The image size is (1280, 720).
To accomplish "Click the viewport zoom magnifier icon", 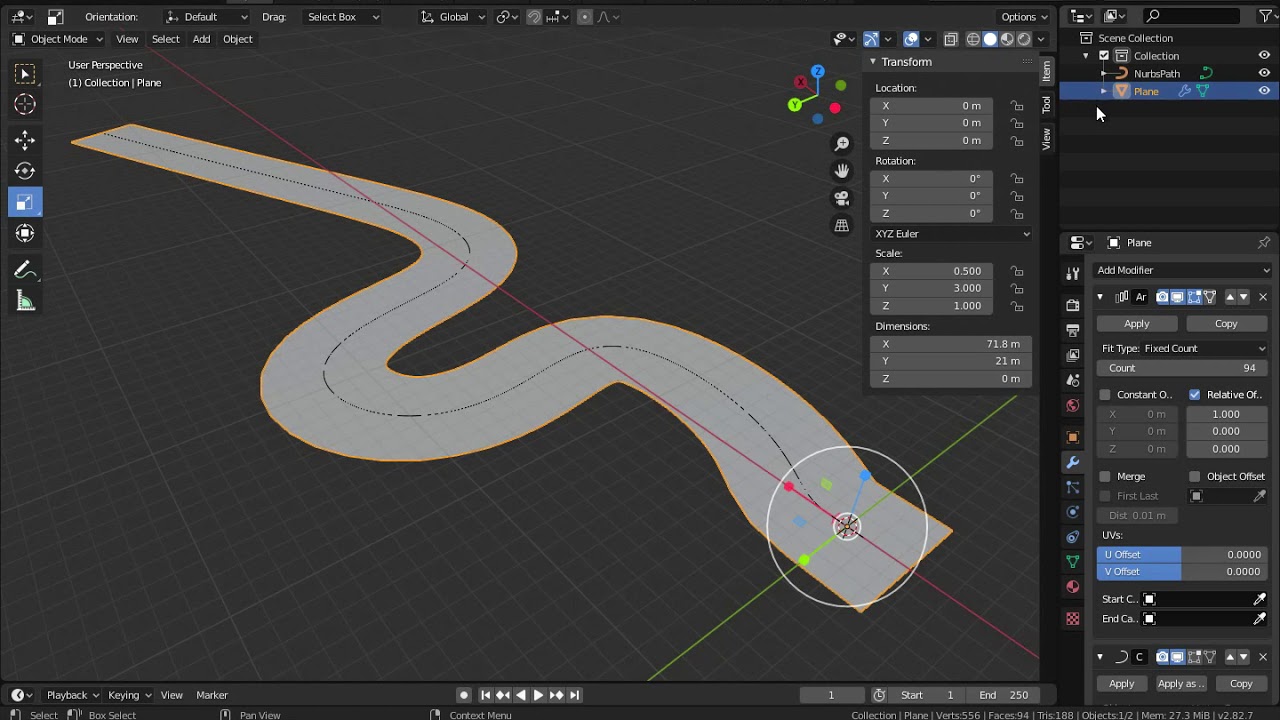I will tap(842, 144).
